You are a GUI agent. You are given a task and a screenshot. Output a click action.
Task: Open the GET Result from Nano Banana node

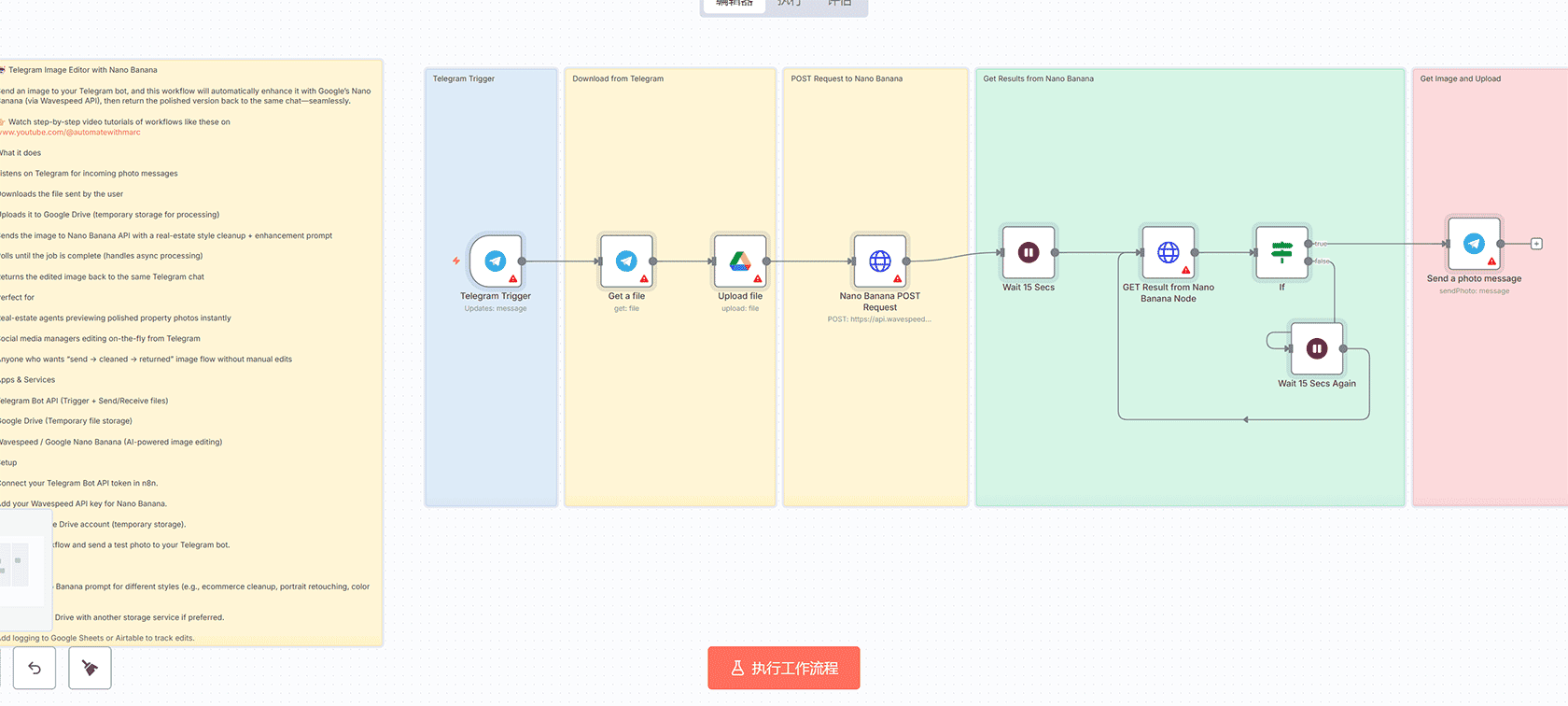point(1168,252)
